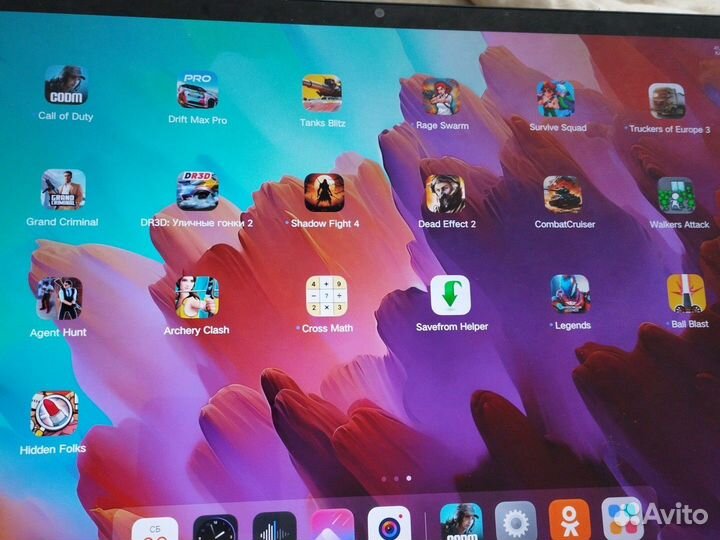Open the Grand Criminal game
Image resolution: width=720 pixels, height=540 pixels.
click(x=63, y=189)
